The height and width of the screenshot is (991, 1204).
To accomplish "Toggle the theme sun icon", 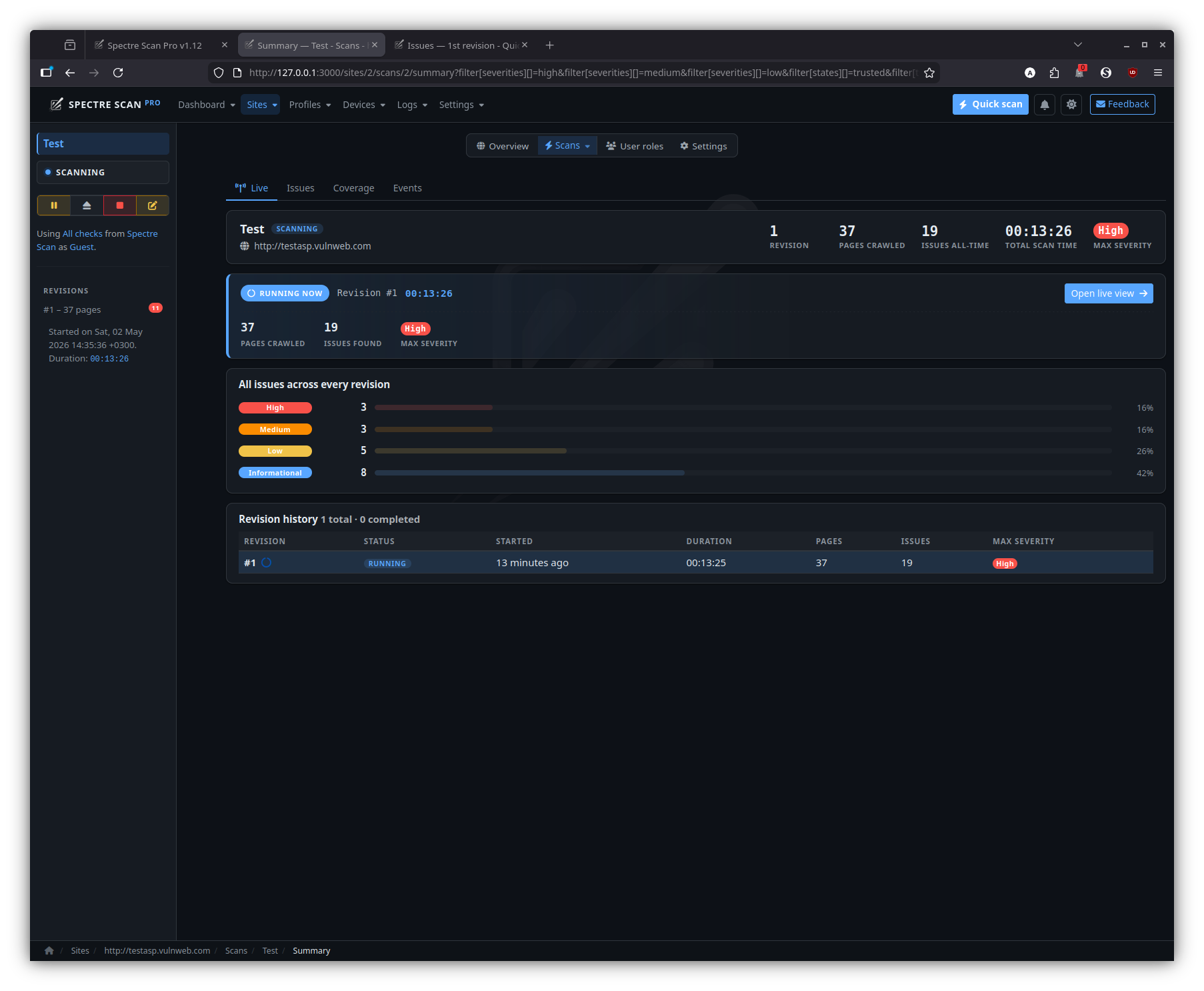I will pos(1071,105).
